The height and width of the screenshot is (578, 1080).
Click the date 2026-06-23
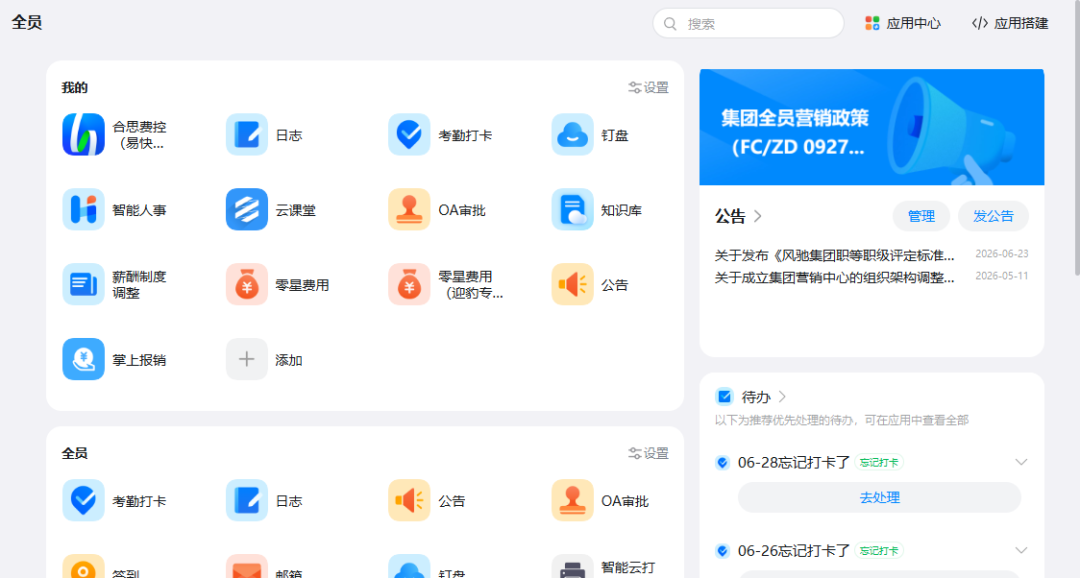pyautogui.click(x=1001, y=254)
